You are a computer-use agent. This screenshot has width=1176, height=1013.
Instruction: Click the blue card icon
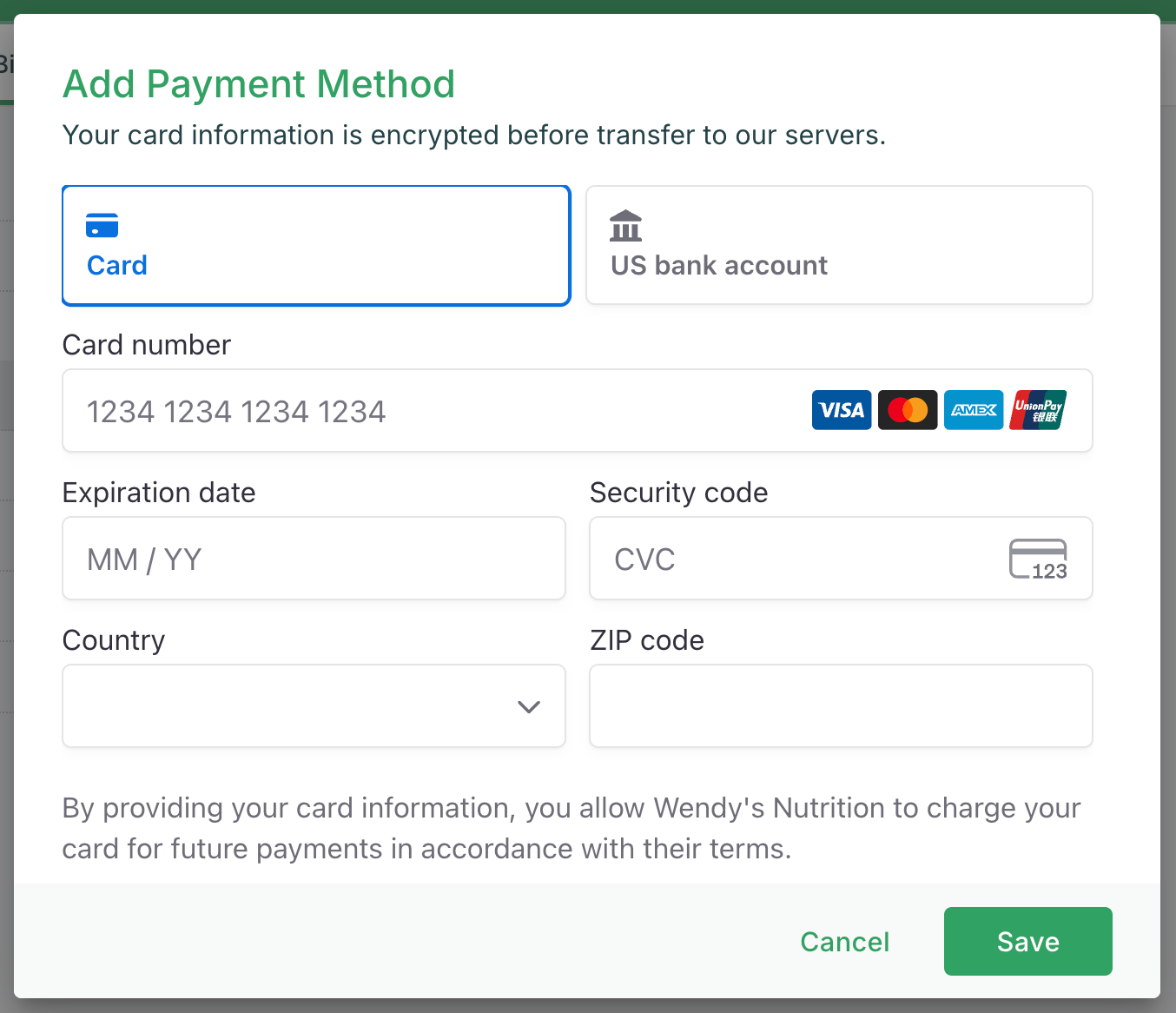coord(102,226)
